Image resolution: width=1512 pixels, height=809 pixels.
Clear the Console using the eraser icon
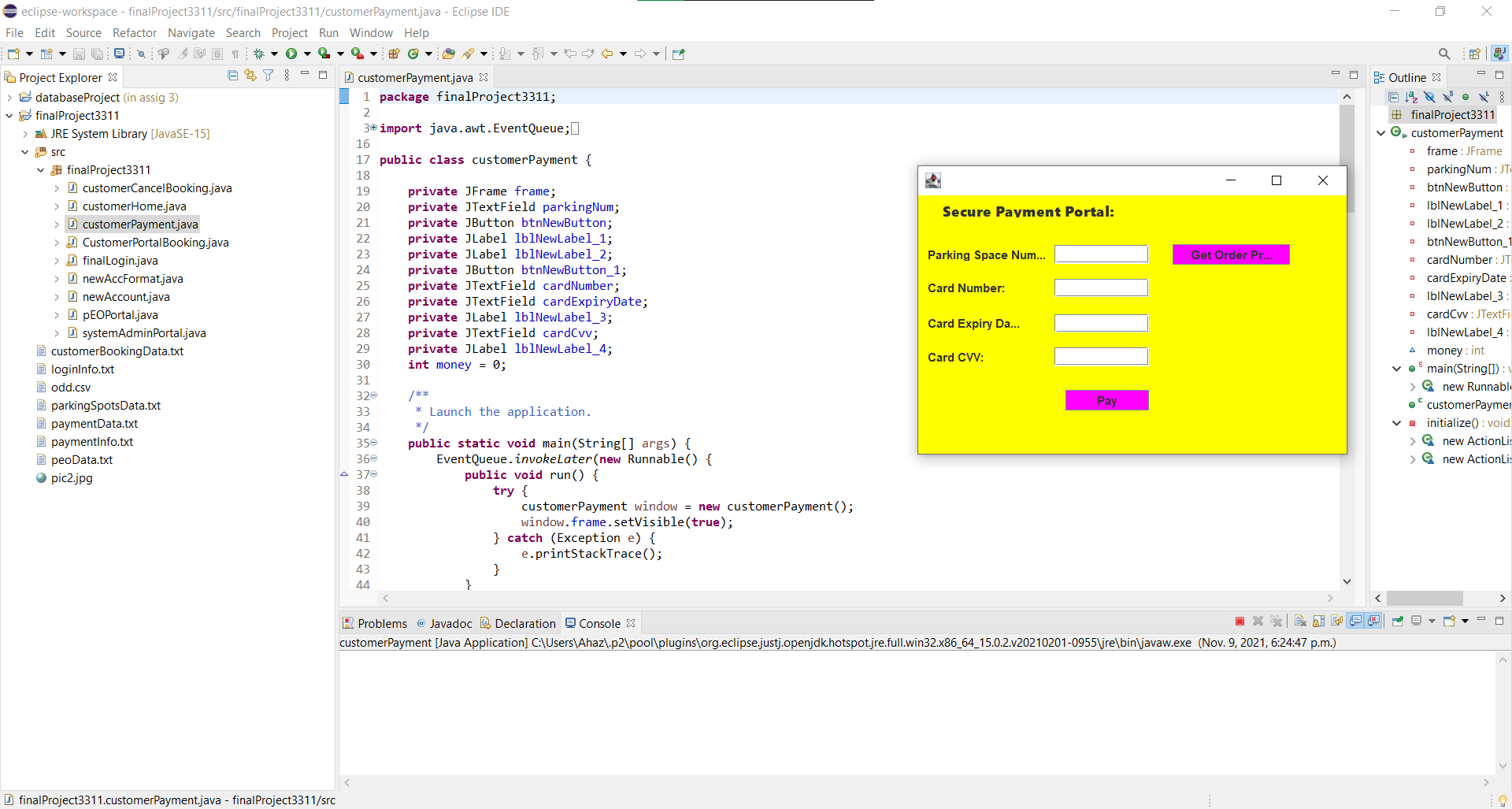coord(1300,622)
